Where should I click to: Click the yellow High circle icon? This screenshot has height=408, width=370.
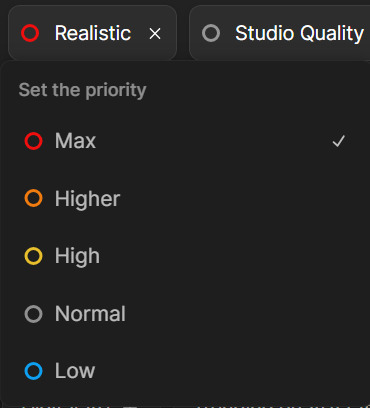[33, 256]
